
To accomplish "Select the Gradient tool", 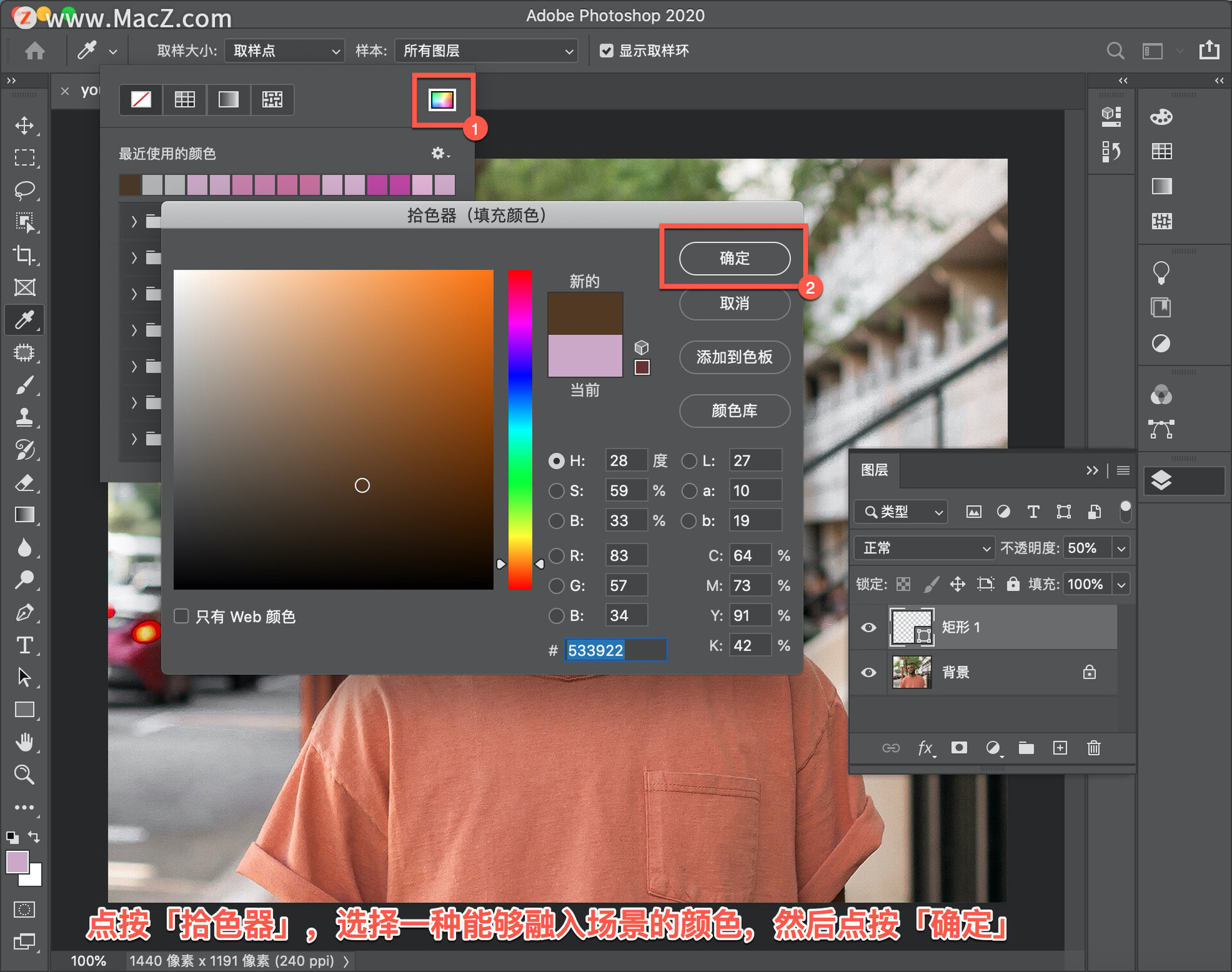I will pyautogui.click(x=24, y=515).
